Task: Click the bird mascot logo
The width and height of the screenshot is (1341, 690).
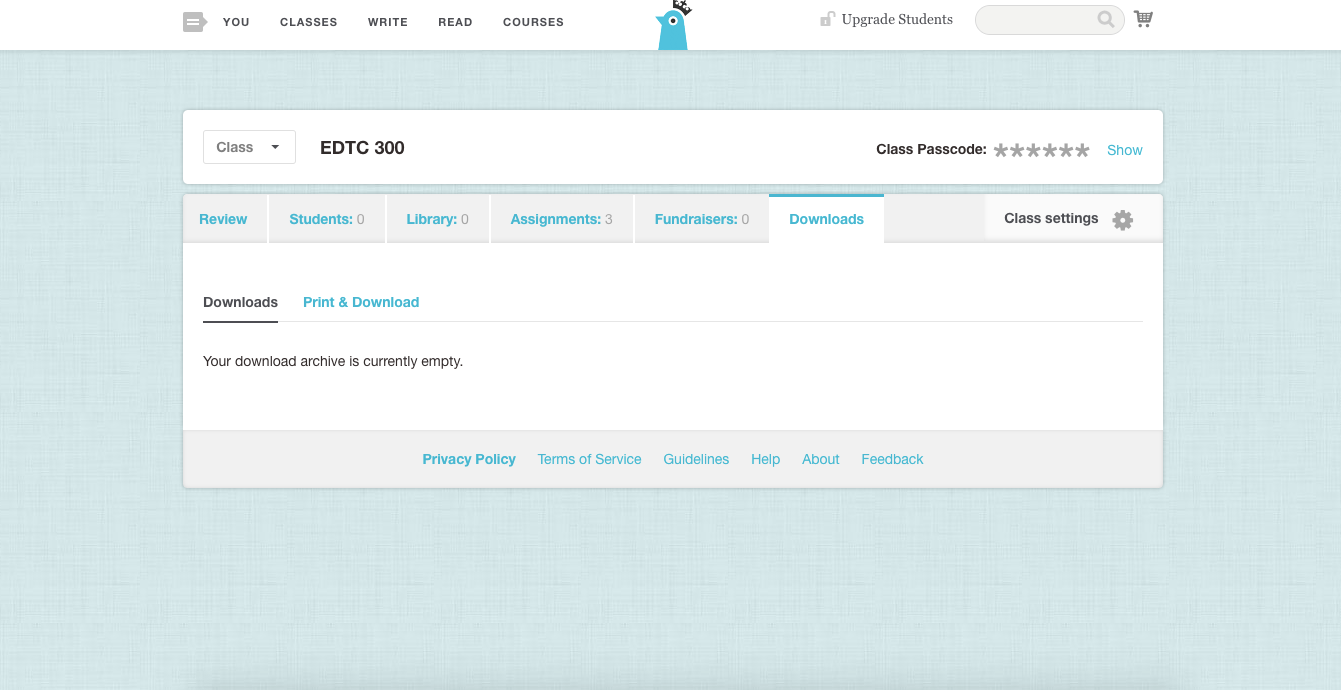Action: point(673,26)
